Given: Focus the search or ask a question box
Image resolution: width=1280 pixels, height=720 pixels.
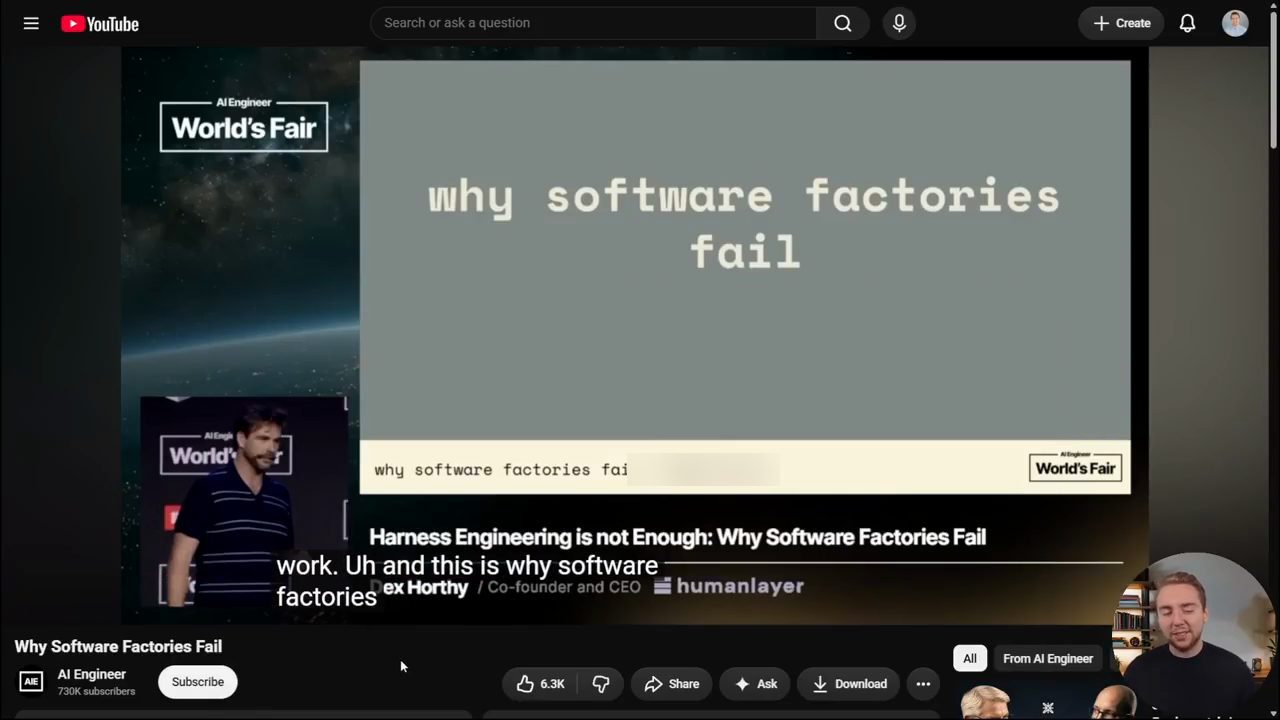Looking at the screenshot, I should point(593,23).
